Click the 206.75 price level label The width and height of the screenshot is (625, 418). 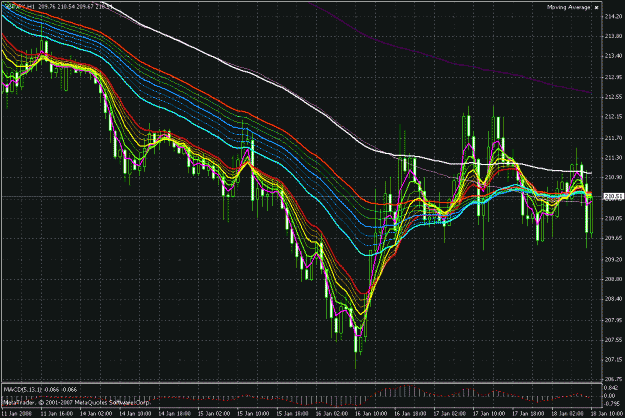coord(614,379)
